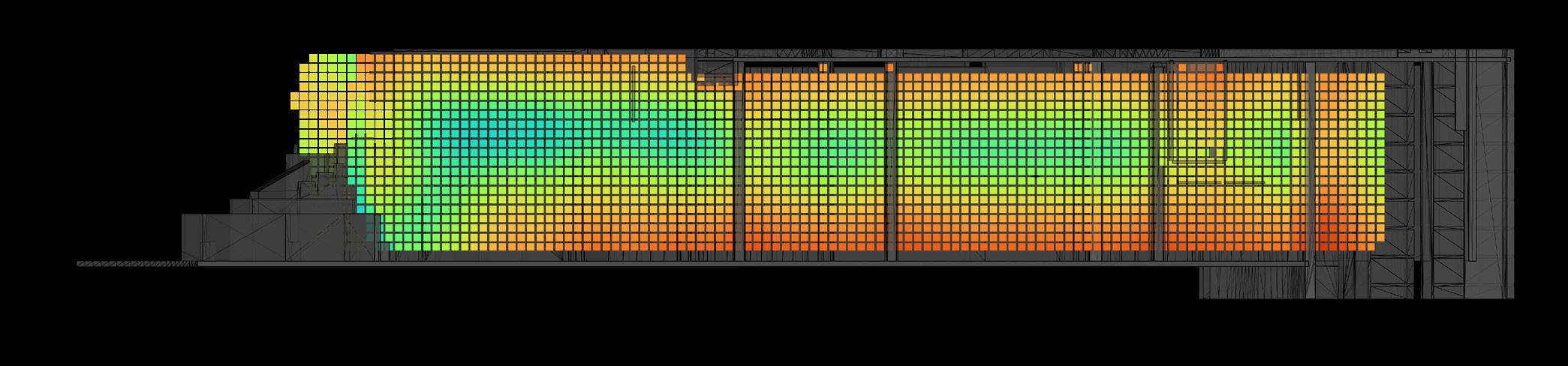The width and height of the screenshot is (1568, 366).
Task: Select the U-shaped outlined frame overlaying the heat map
Action: (1197, 113)
